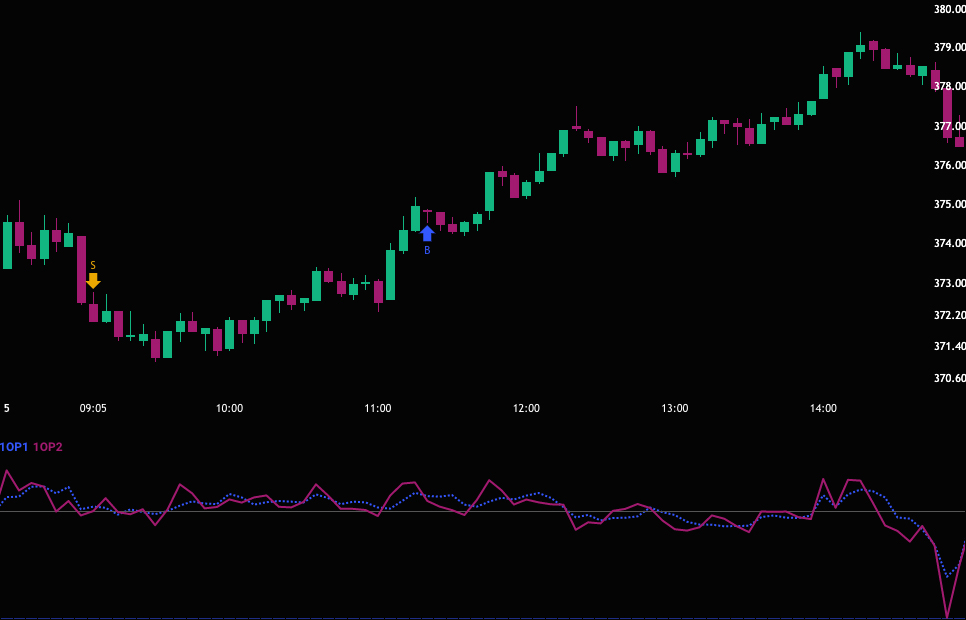Click the 374.00 price axis label
This screenshot has width=966, height=620.
coord(950,243)
